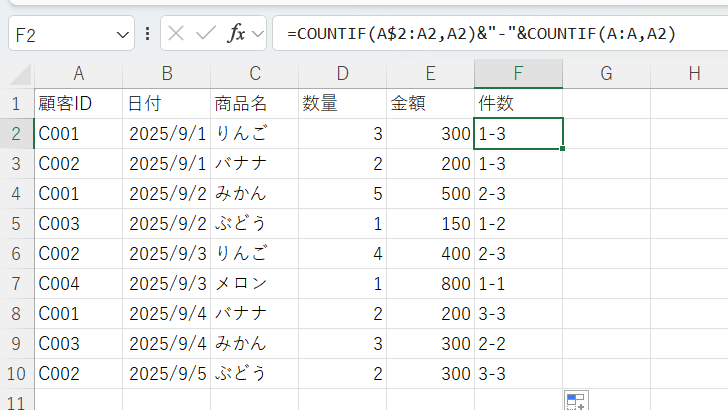Select row 5 header
The image size is (728, 410).
coord(17,224)
